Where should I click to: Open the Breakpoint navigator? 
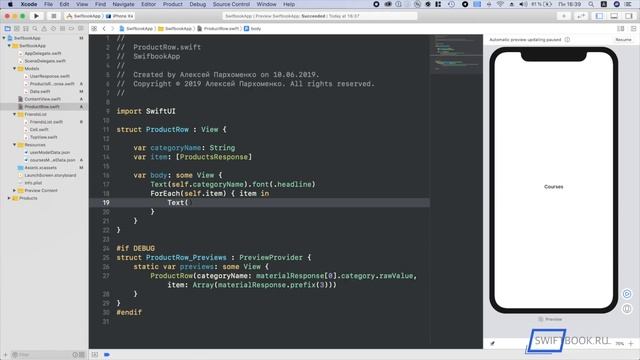tap(71, 29)
